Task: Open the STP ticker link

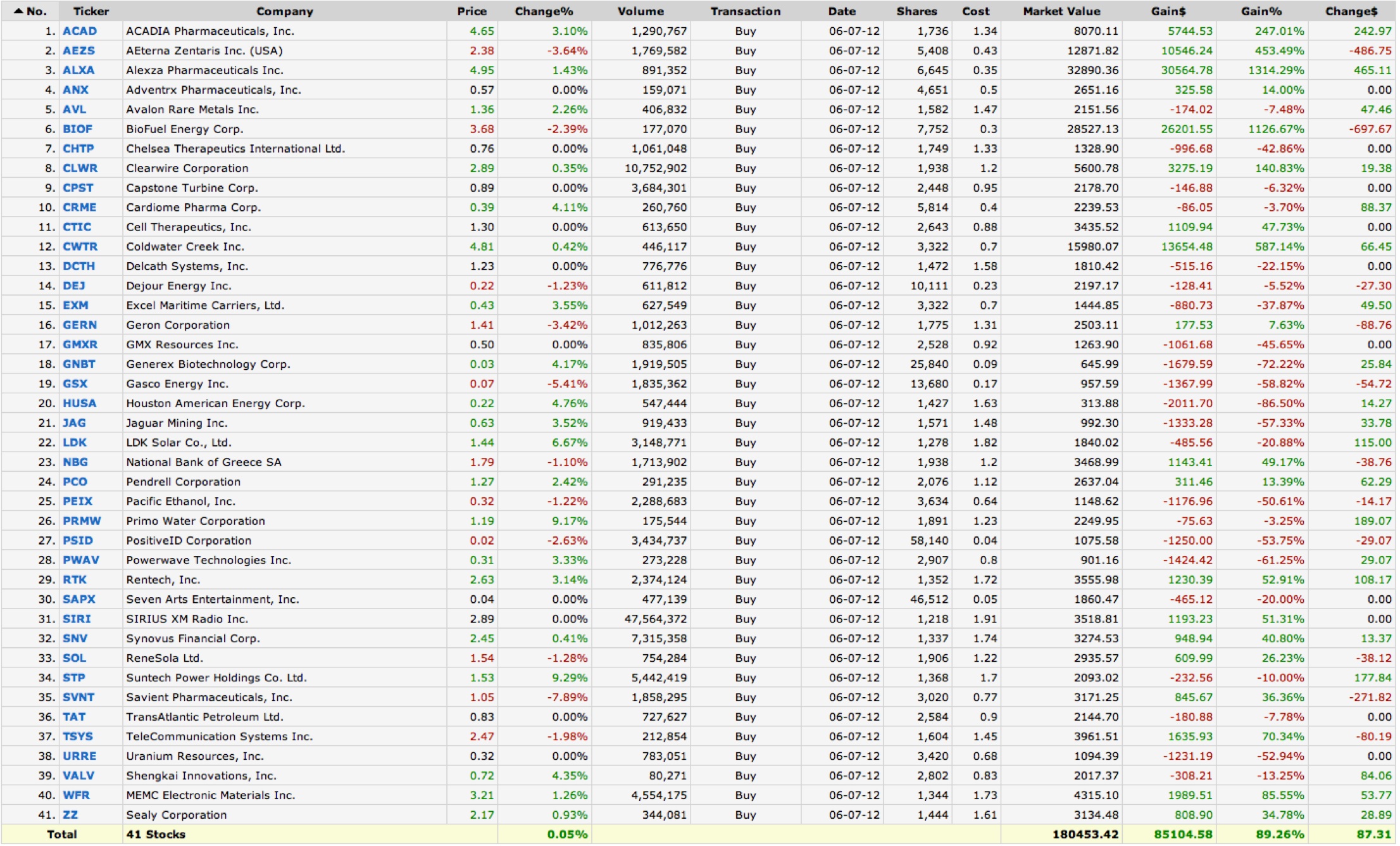Action: (74, 679)
